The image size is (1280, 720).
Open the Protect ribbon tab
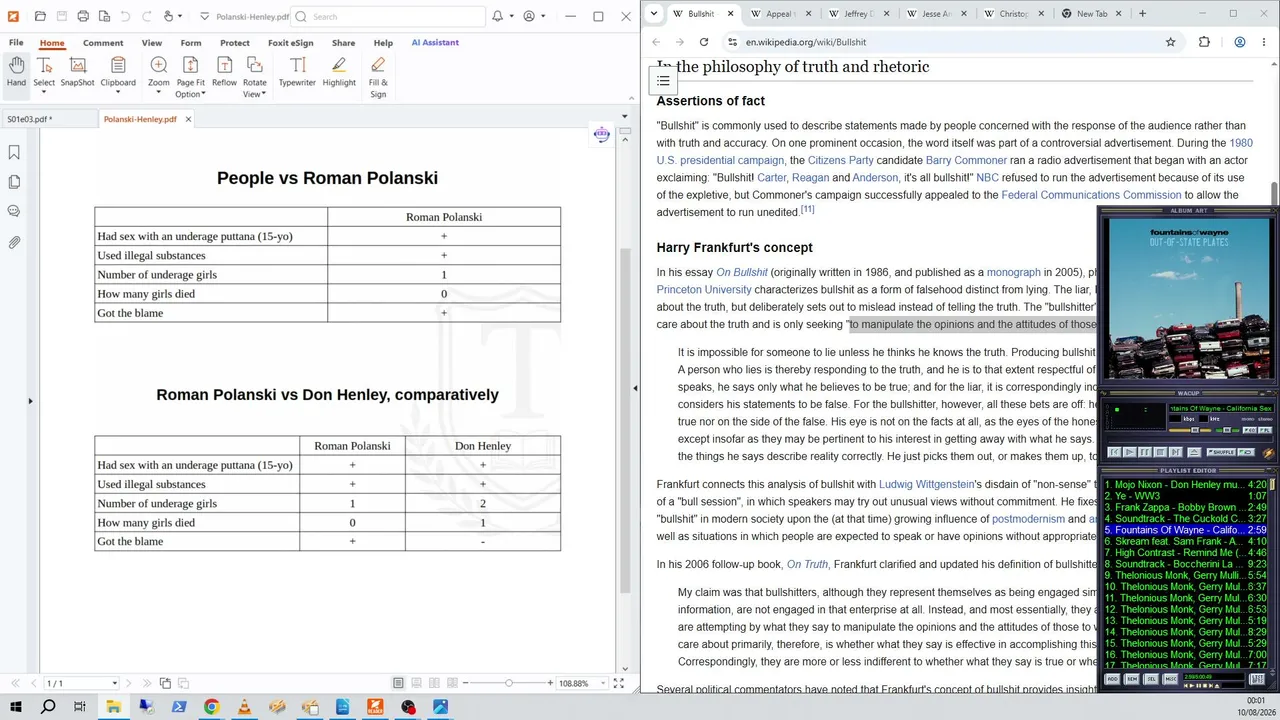[x=235, y=43]
